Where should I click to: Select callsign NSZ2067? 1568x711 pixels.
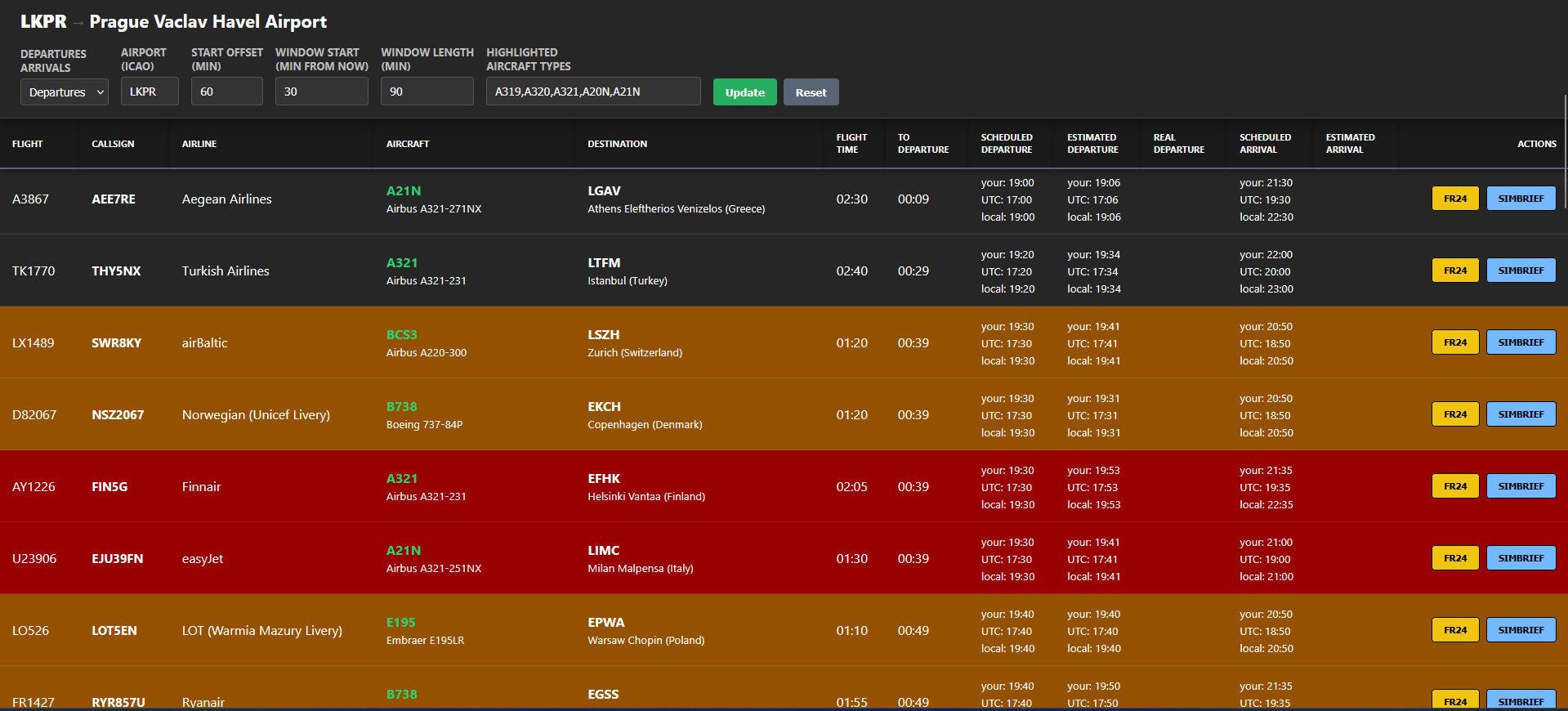pyautogui.click(x=118, y=414)
